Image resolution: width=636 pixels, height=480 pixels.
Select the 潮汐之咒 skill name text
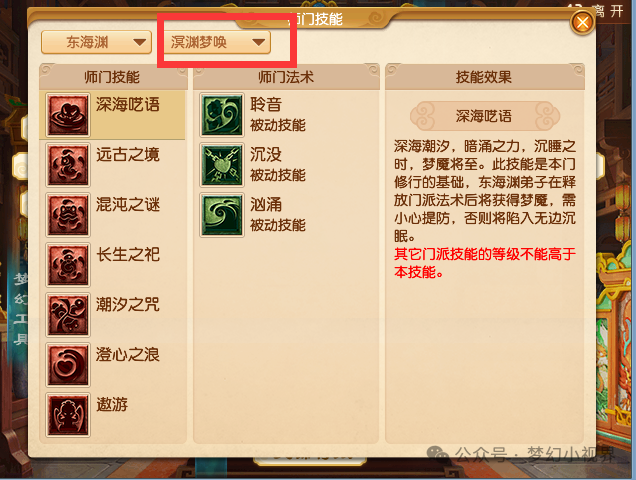click(128, 304)
